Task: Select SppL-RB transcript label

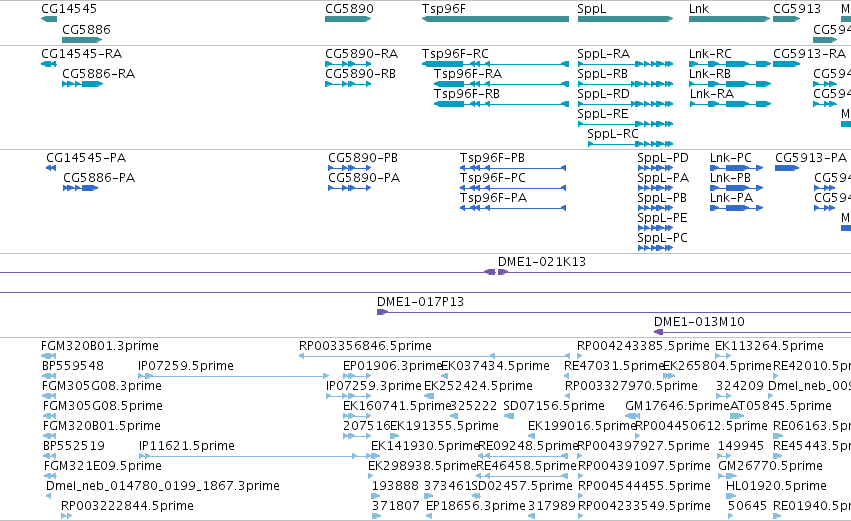Action: point(602,74)
